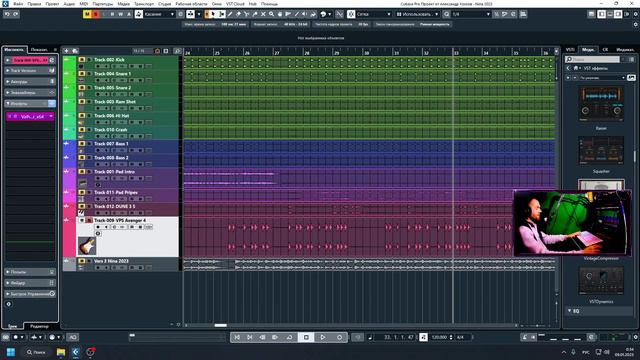Open File Explorer from taskbar
The width and height of the screenshot is (640, 360).
click(x=61, y=352)
